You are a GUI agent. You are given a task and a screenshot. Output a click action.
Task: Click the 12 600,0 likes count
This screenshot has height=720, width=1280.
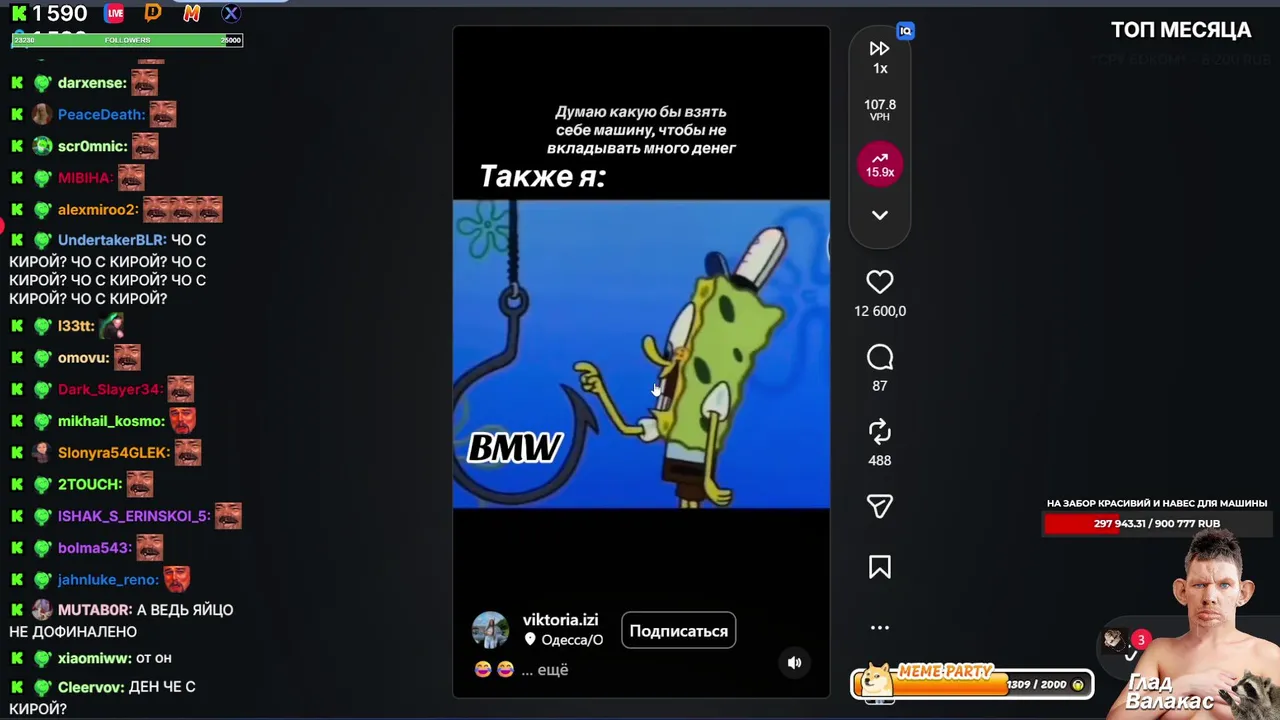pos(880,311)
